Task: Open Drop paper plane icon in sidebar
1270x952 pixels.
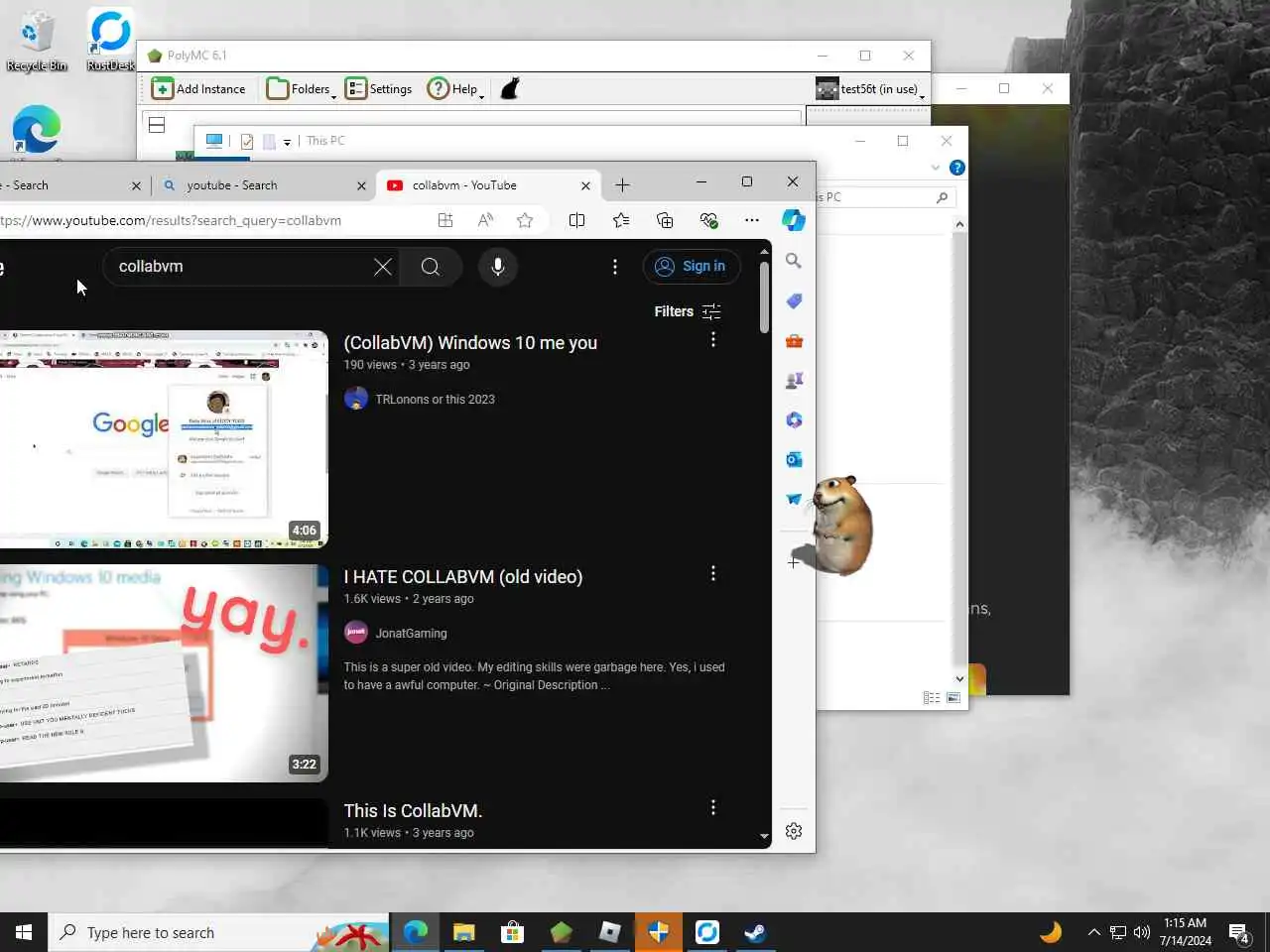Action: click(x=794, y=499)
